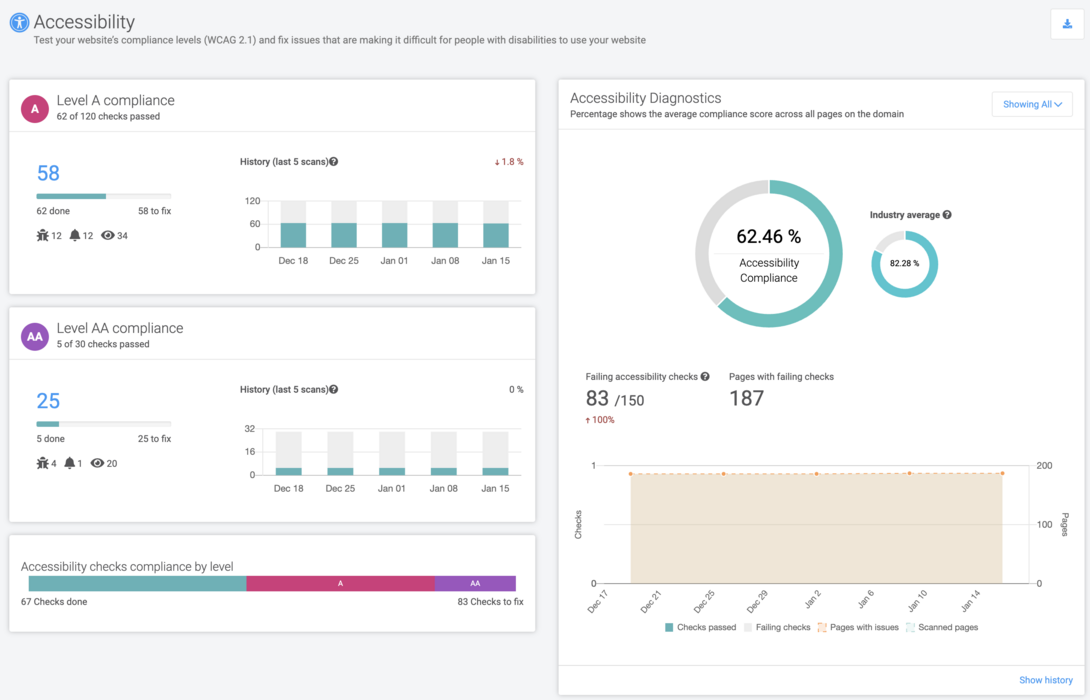Click the 62.46% accessibility compliance donut chart
The image size is (1090, 700).
768,254
